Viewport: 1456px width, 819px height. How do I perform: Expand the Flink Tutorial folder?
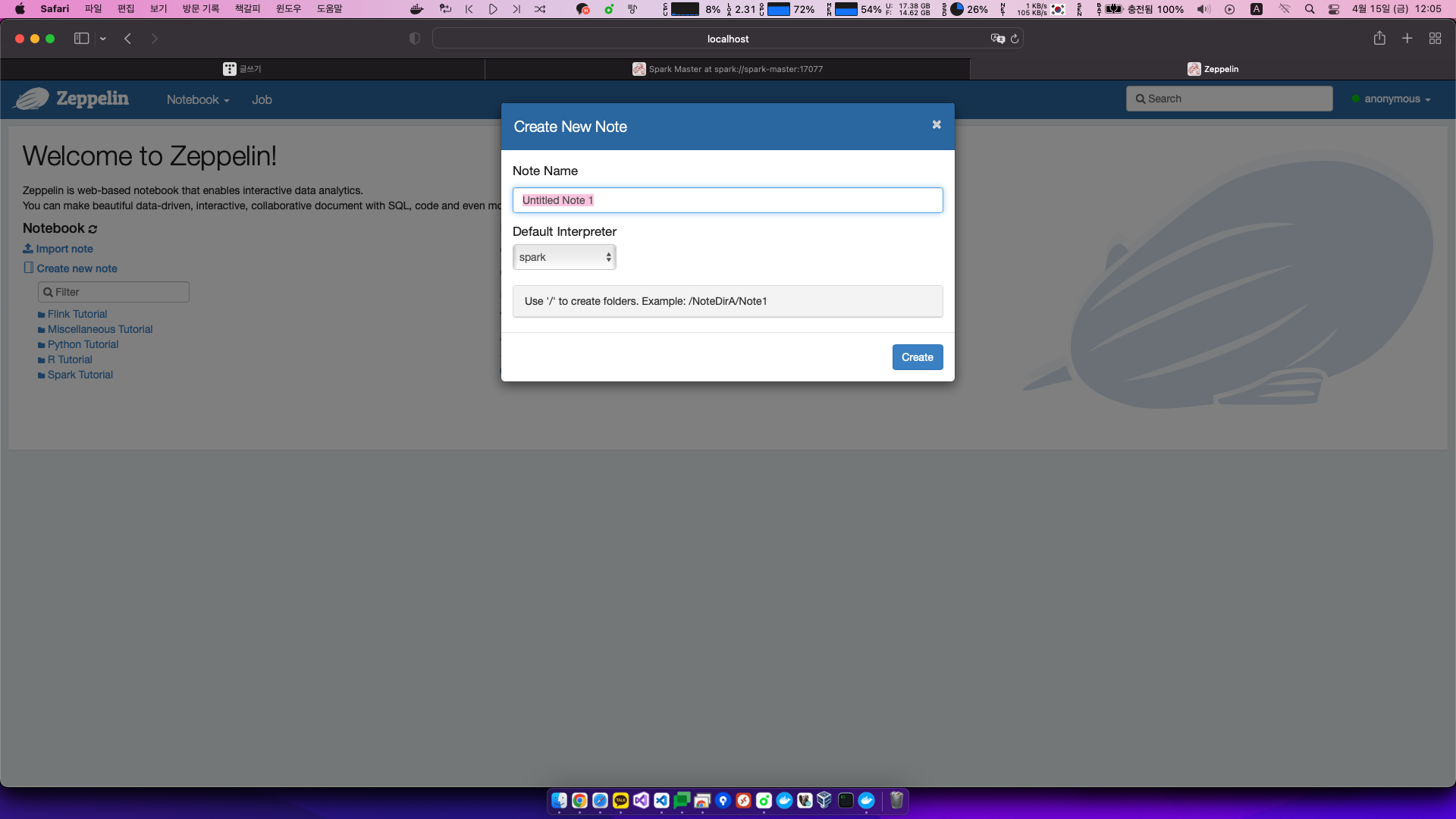(73, 314)
